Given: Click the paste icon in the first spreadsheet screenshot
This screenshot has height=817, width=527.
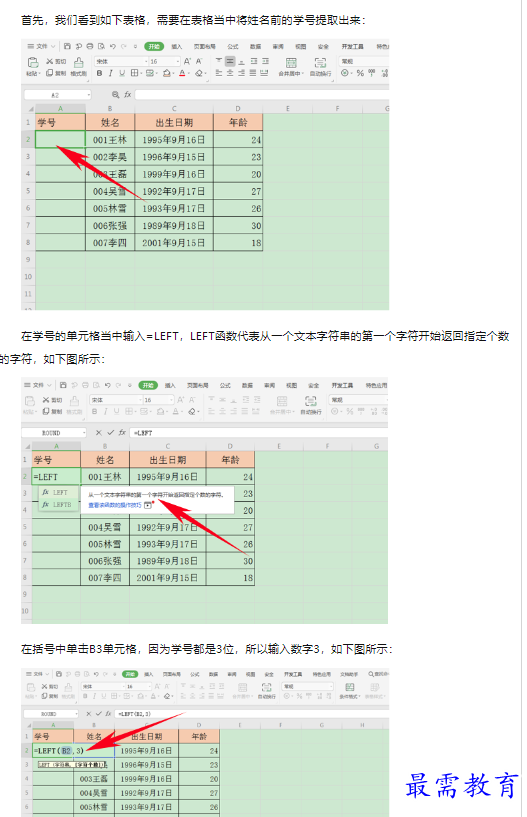Looking at the screenshot, I should pyautogui.click(x=33, y=63).
